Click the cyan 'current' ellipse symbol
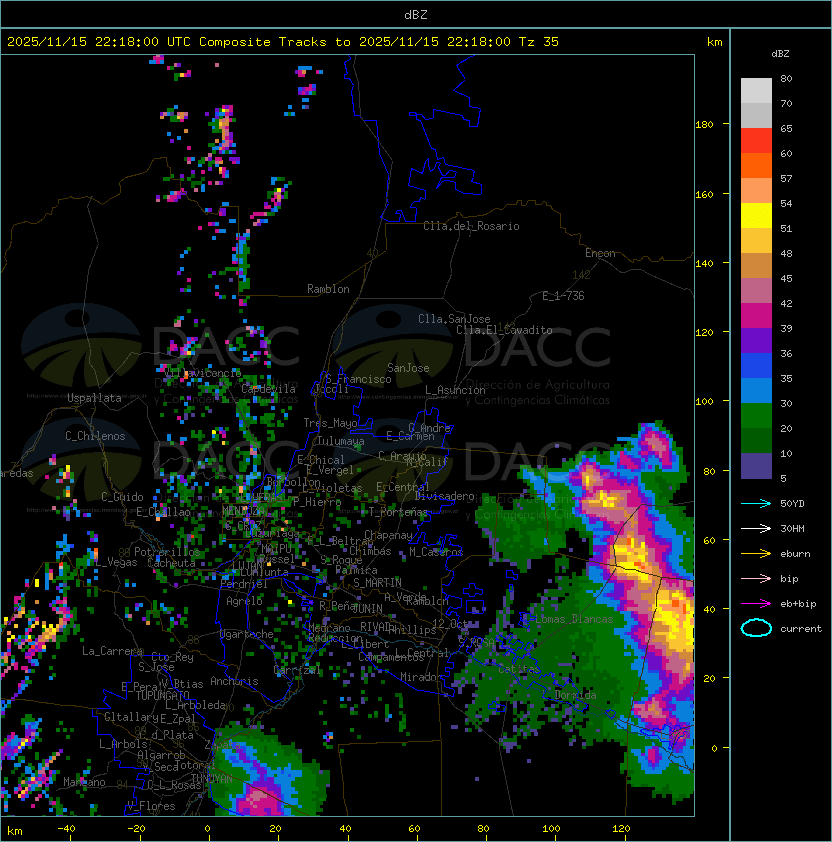 tap(756, 628)
